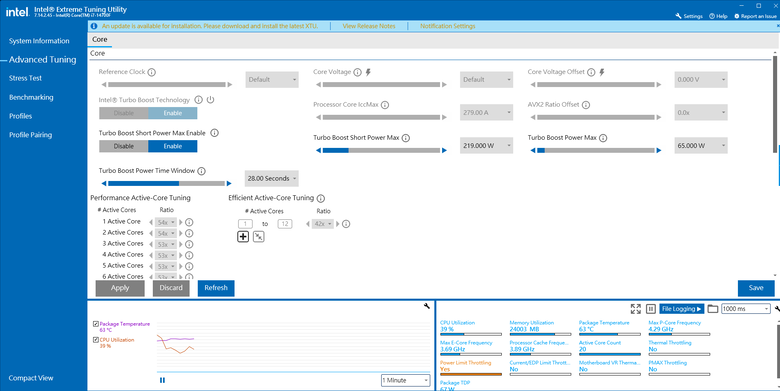The width and height of the screenshot is (780, 391).
Task: Click the Turbo Boost Technology power icon
Action: pos(210,100)
